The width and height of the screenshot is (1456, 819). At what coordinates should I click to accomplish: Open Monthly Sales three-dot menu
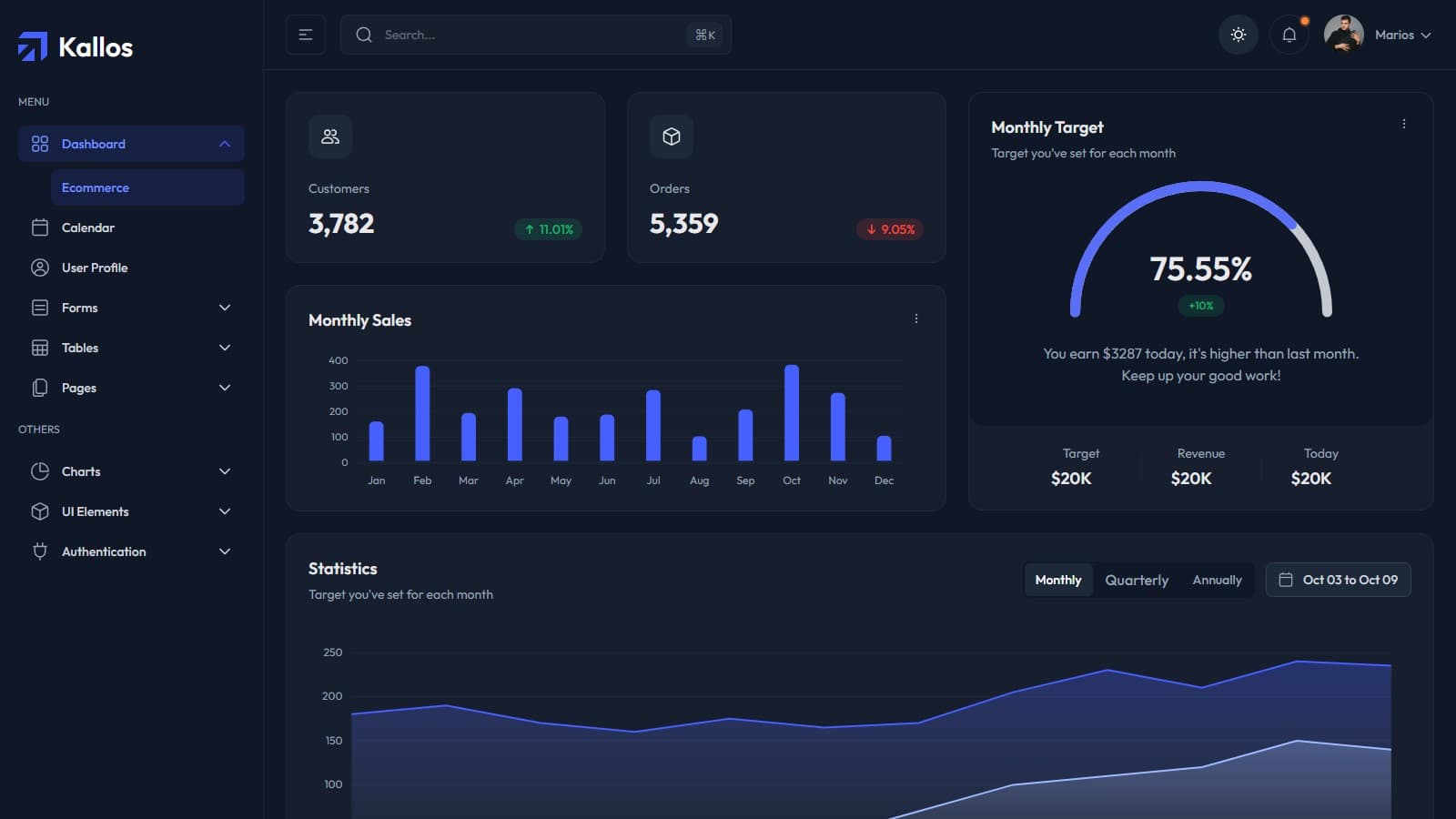(916, 318)
